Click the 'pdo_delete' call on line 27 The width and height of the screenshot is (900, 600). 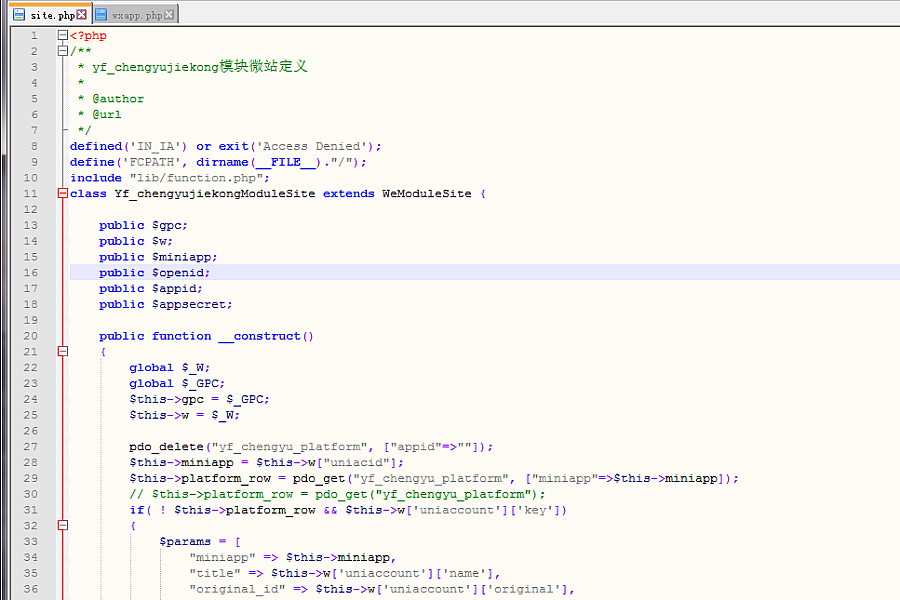pyautogui.click(x=166, y=447)
